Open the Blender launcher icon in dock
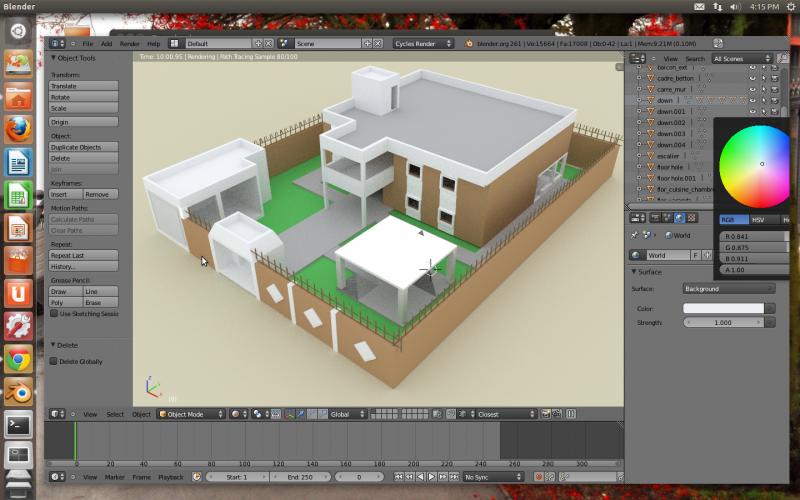800x500 pixels. [18, 391]
